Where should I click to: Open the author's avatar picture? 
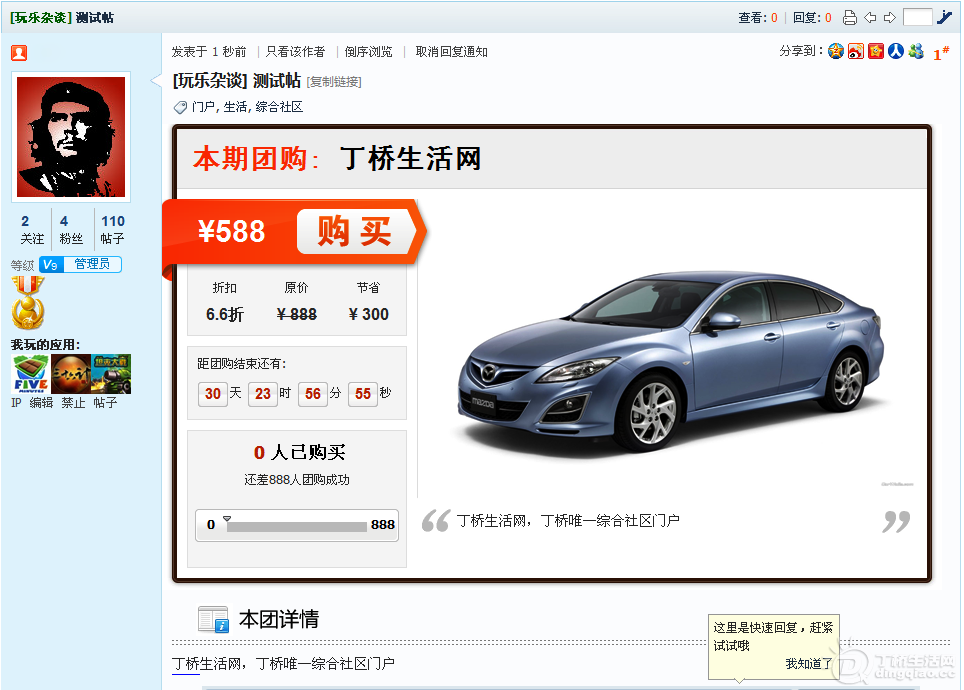click(71, 137)
